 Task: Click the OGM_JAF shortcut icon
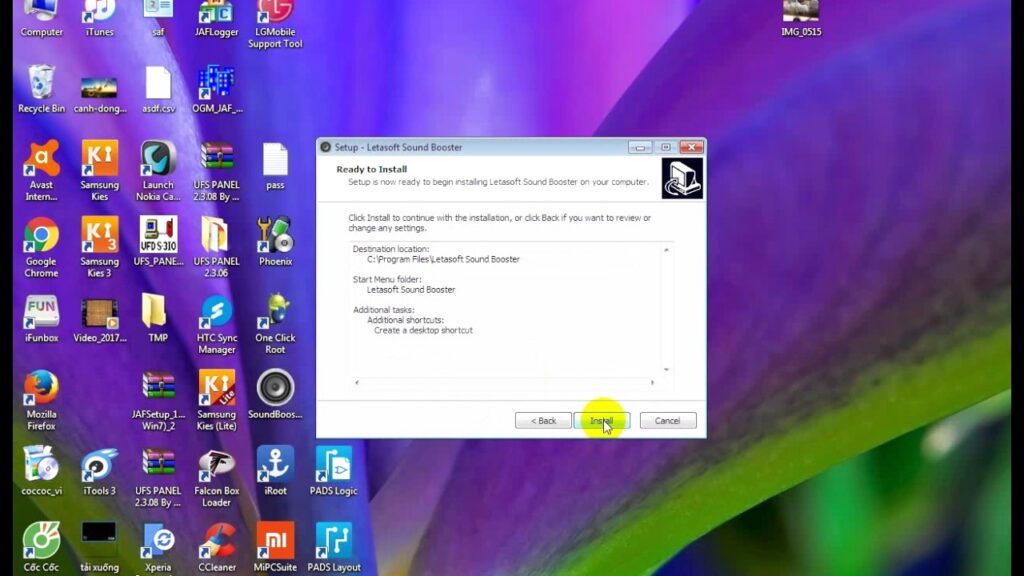(x=217, y=89)
